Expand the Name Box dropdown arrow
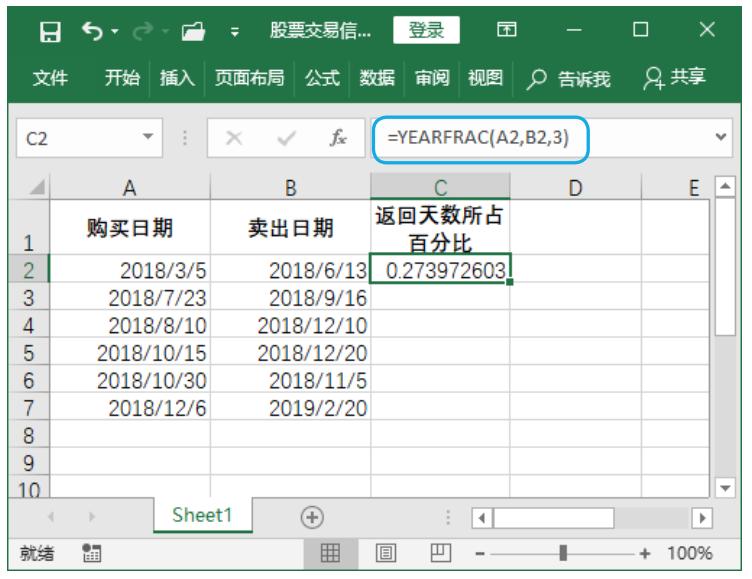The width and height of the screenshot is (752, 579). tap(148, 137)
